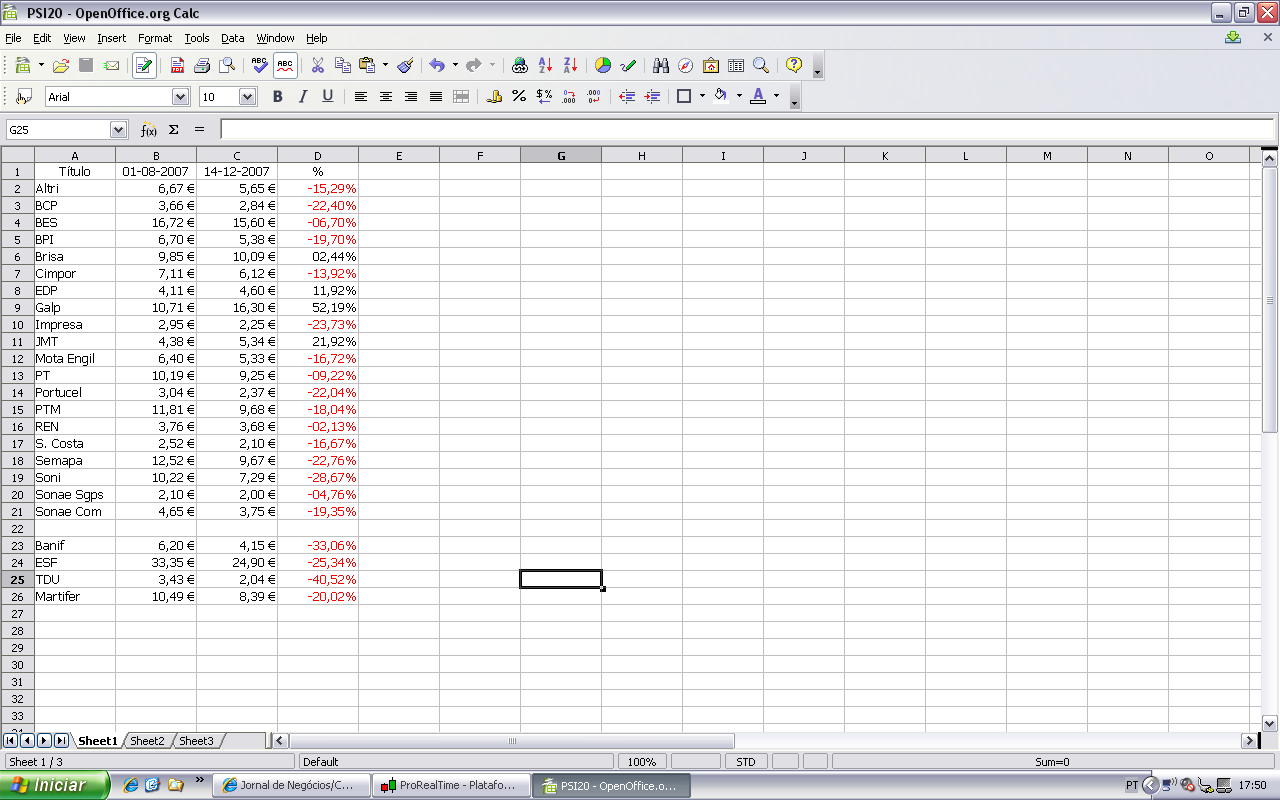Toggle Edit File mode
This screenshot has height=800, width=1280.
(144, 66)
